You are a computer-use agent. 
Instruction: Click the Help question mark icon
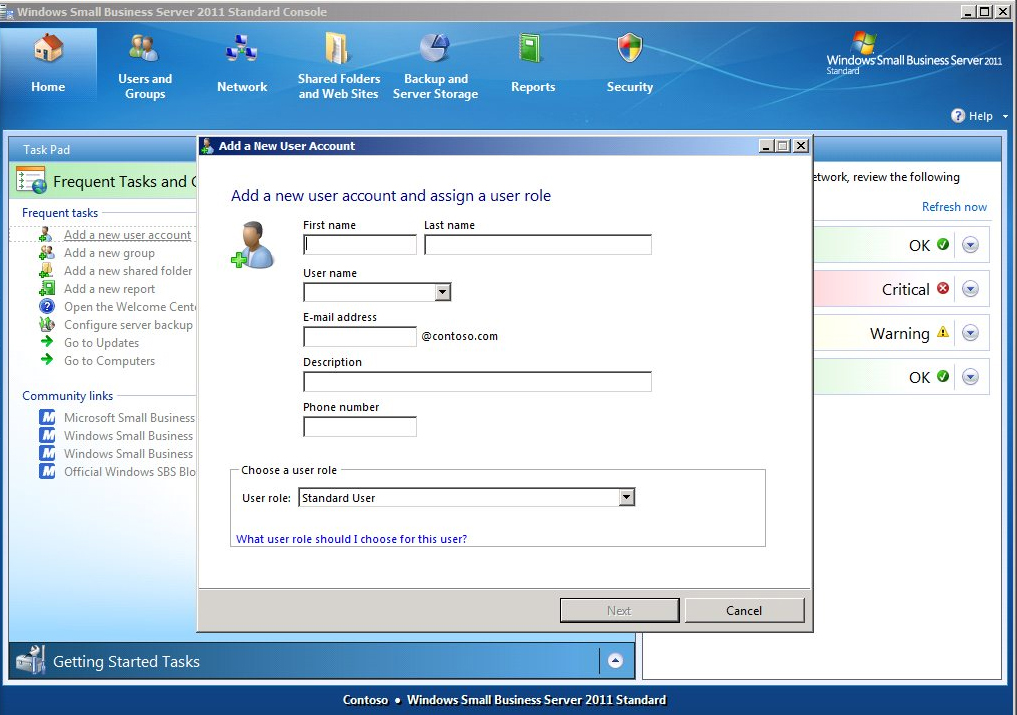tap(958, 116)
